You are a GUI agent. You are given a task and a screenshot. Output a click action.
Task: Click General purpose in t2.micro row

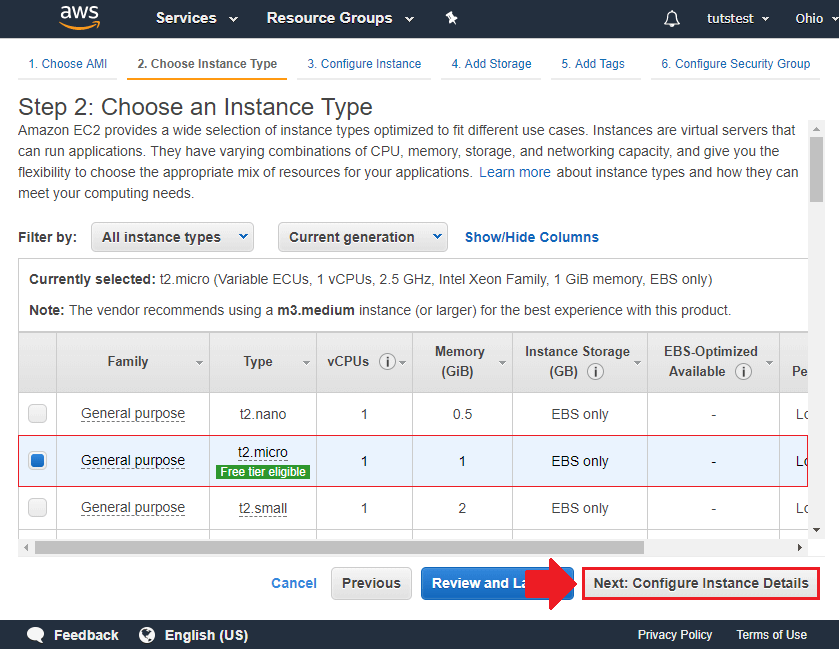point(133,461)
